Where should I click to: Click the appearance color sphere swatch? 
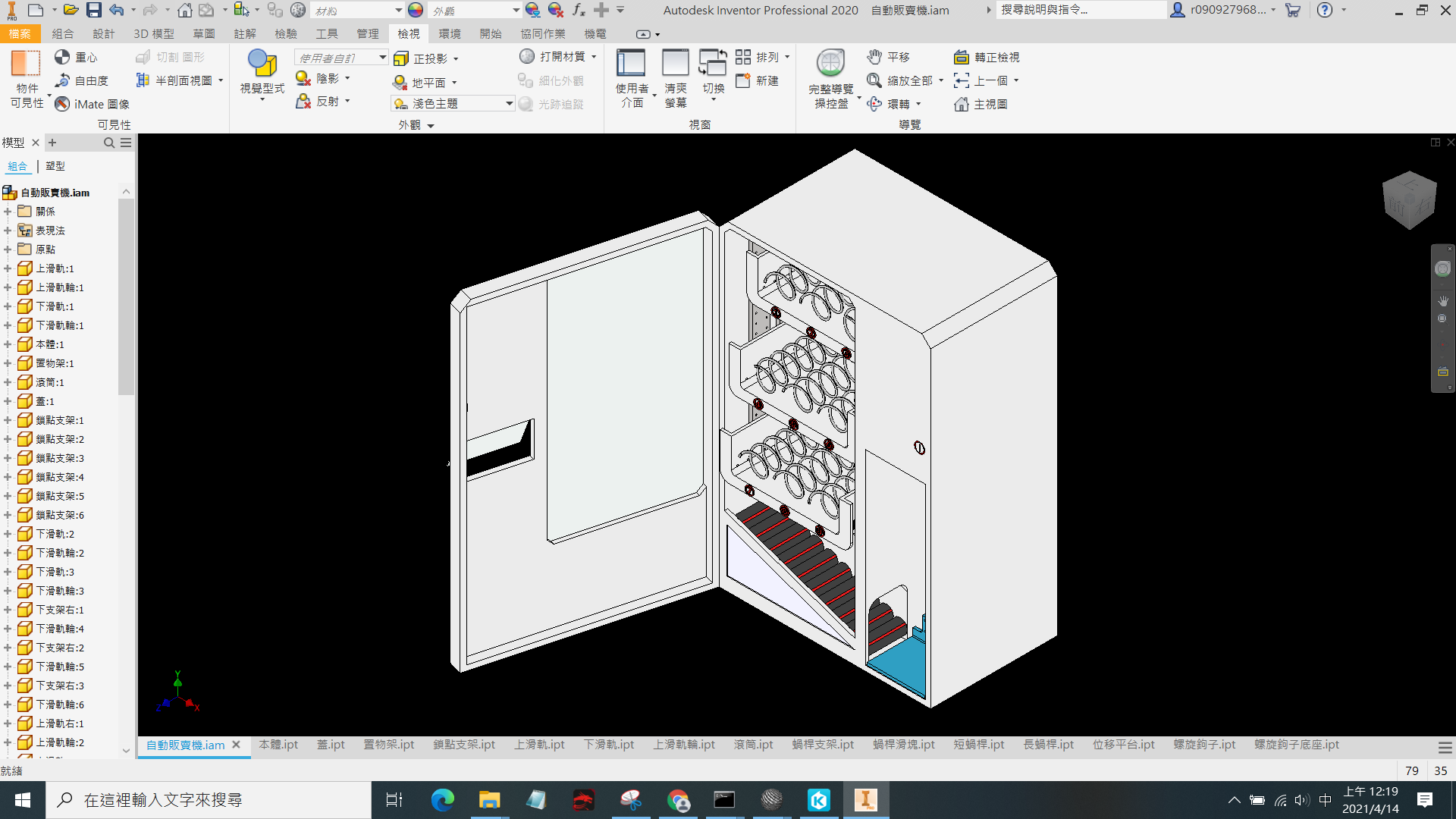pos(415,10)
